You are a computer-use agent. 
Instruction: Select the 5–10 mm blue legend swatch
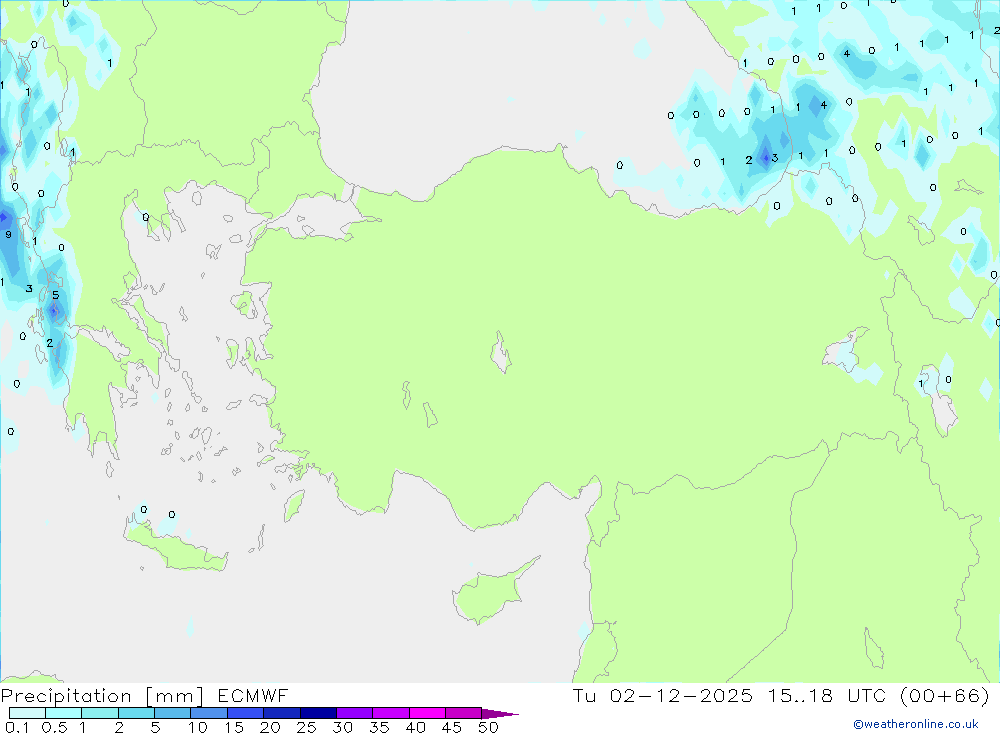click(173, 713)
